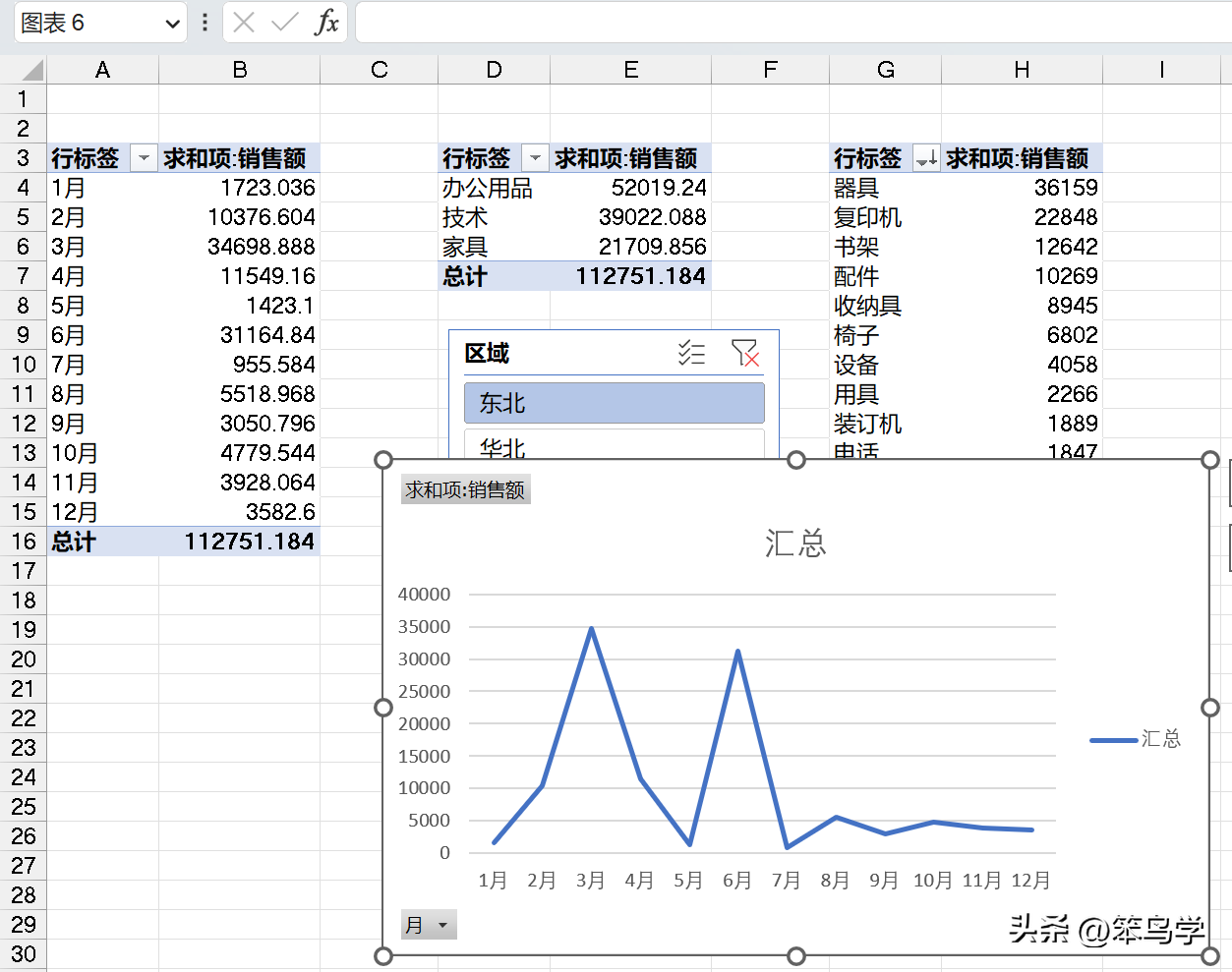Click the cell containing 34698.888
Screen dimensions: 1232x972
click(239, 247)
